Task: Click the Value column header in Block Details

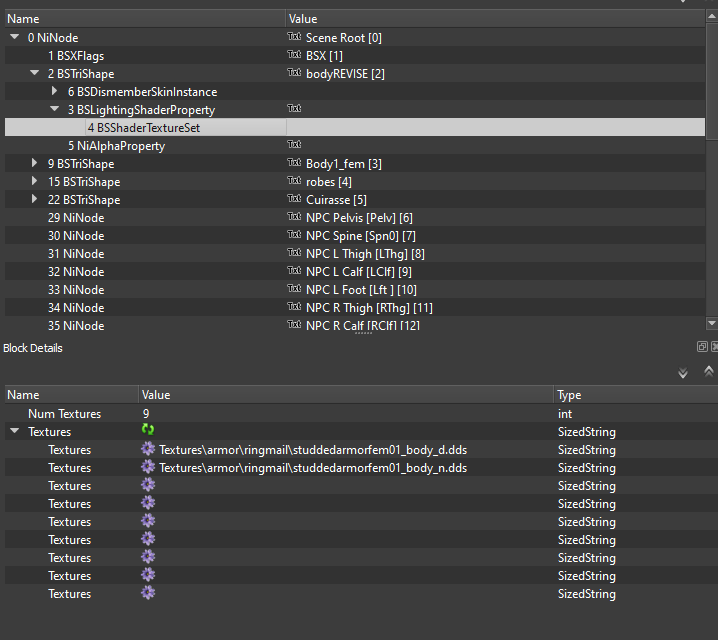Action: coord(346,395)
